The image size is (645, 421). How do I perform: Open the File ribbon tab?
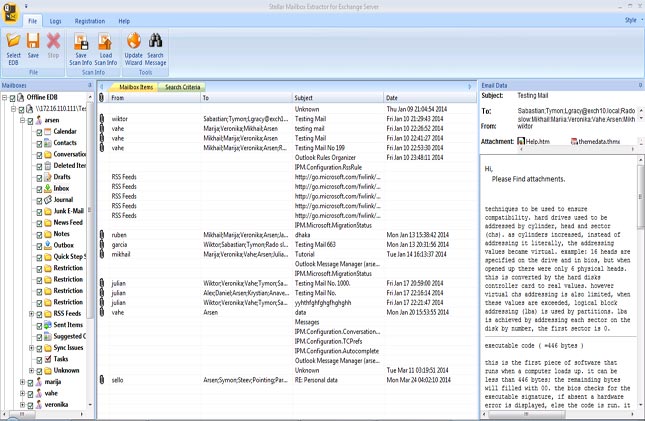pyautogui.click(x=32, y=21)
